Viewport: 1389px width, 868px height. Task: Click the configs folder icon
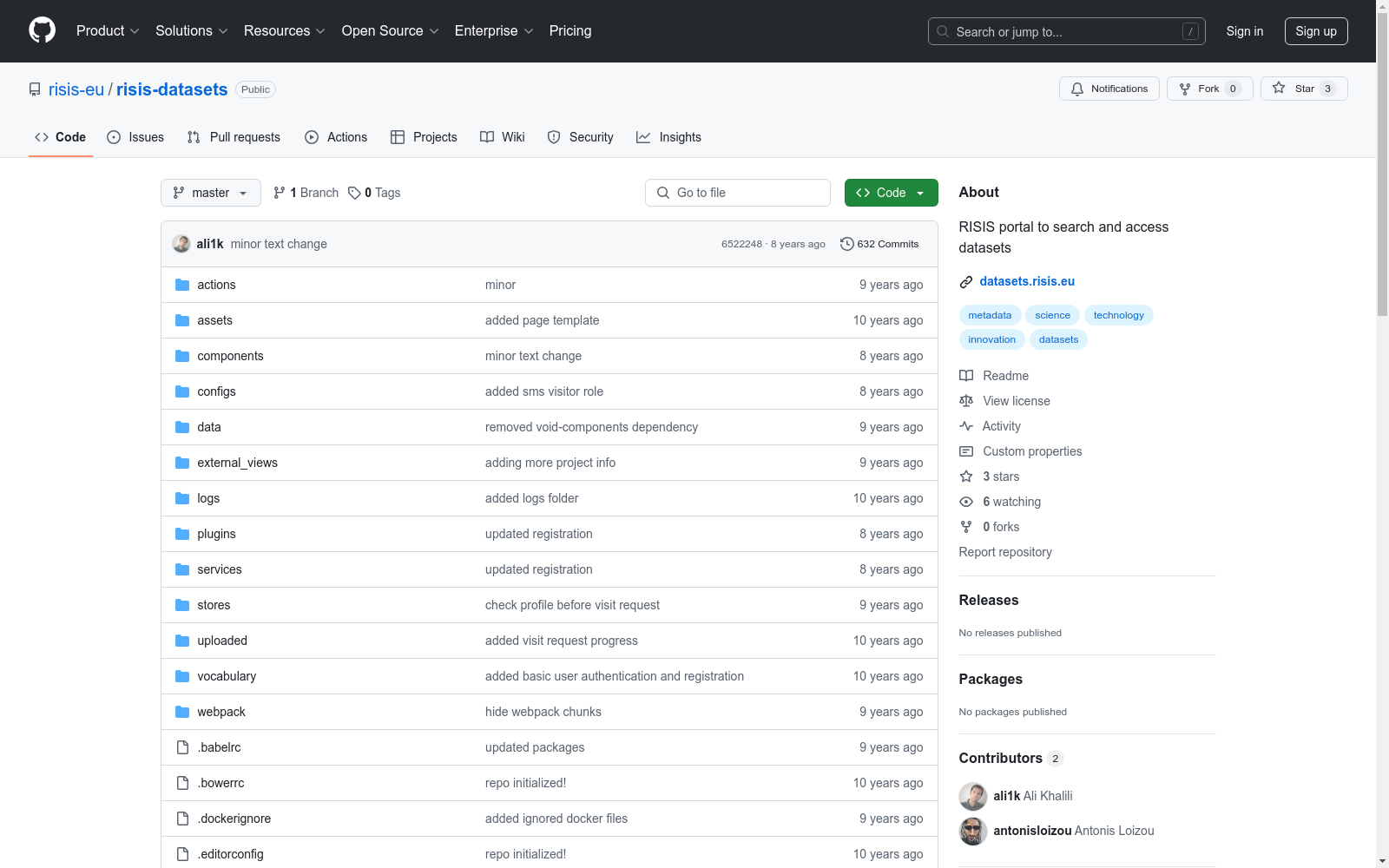pos(182,391)
